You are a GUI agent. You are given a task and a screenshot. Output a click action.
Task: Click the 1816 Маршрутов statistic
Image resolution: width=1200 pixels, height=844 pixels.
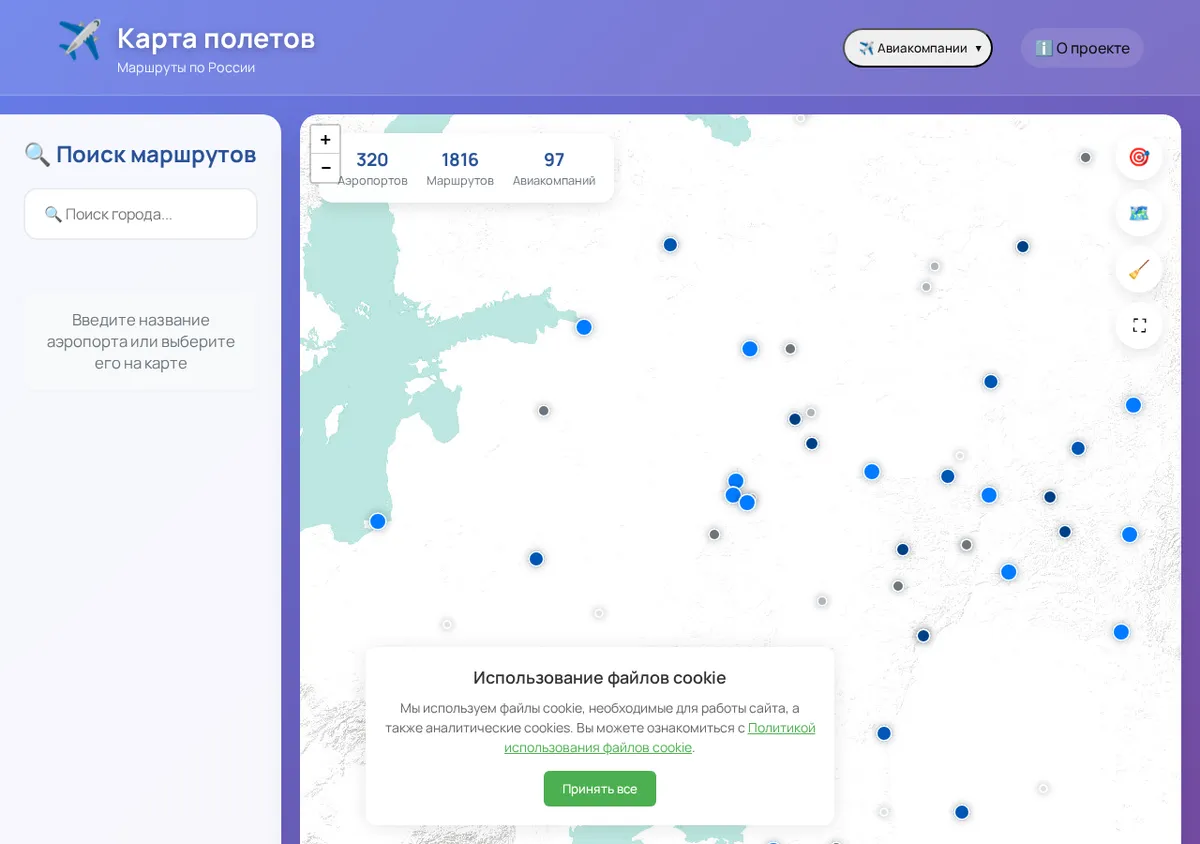460,169
